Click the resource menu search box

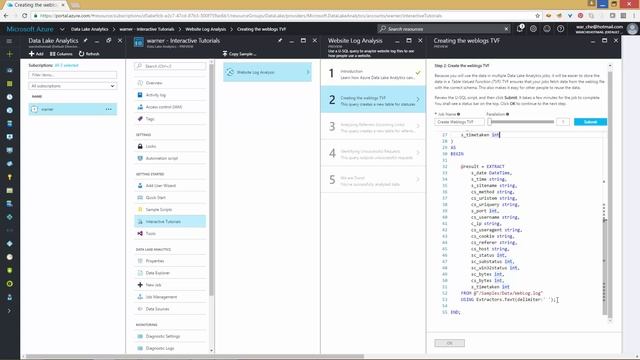pyautogui.click(x=170, y=66)
